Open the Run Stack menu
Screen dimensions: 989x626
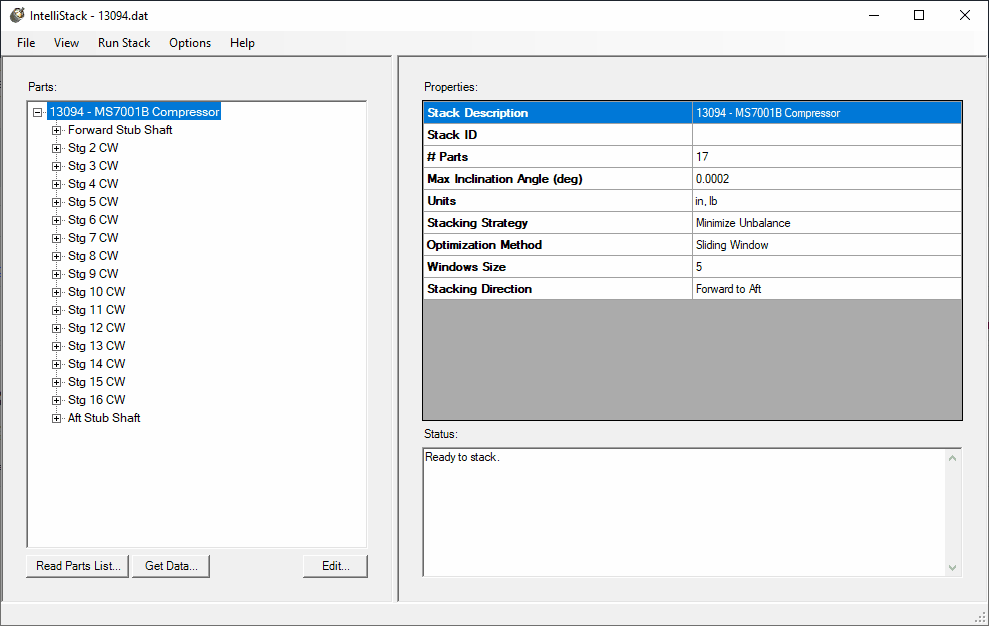coord(124,43)
